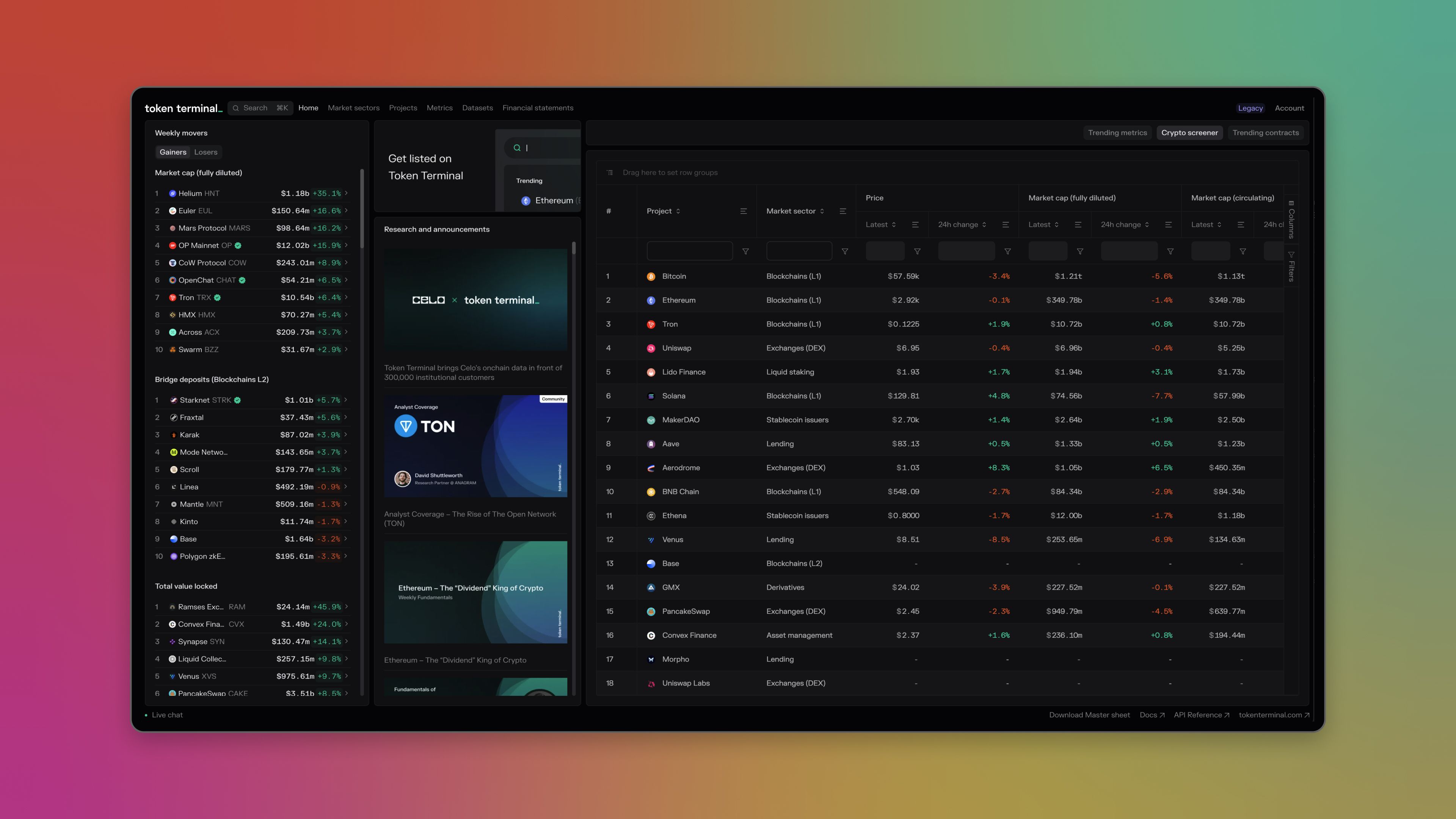This screenshot has width=1456, height=819.
Task: Expand the Helium HNT row chevron
Action: click(x=346, y=193)
